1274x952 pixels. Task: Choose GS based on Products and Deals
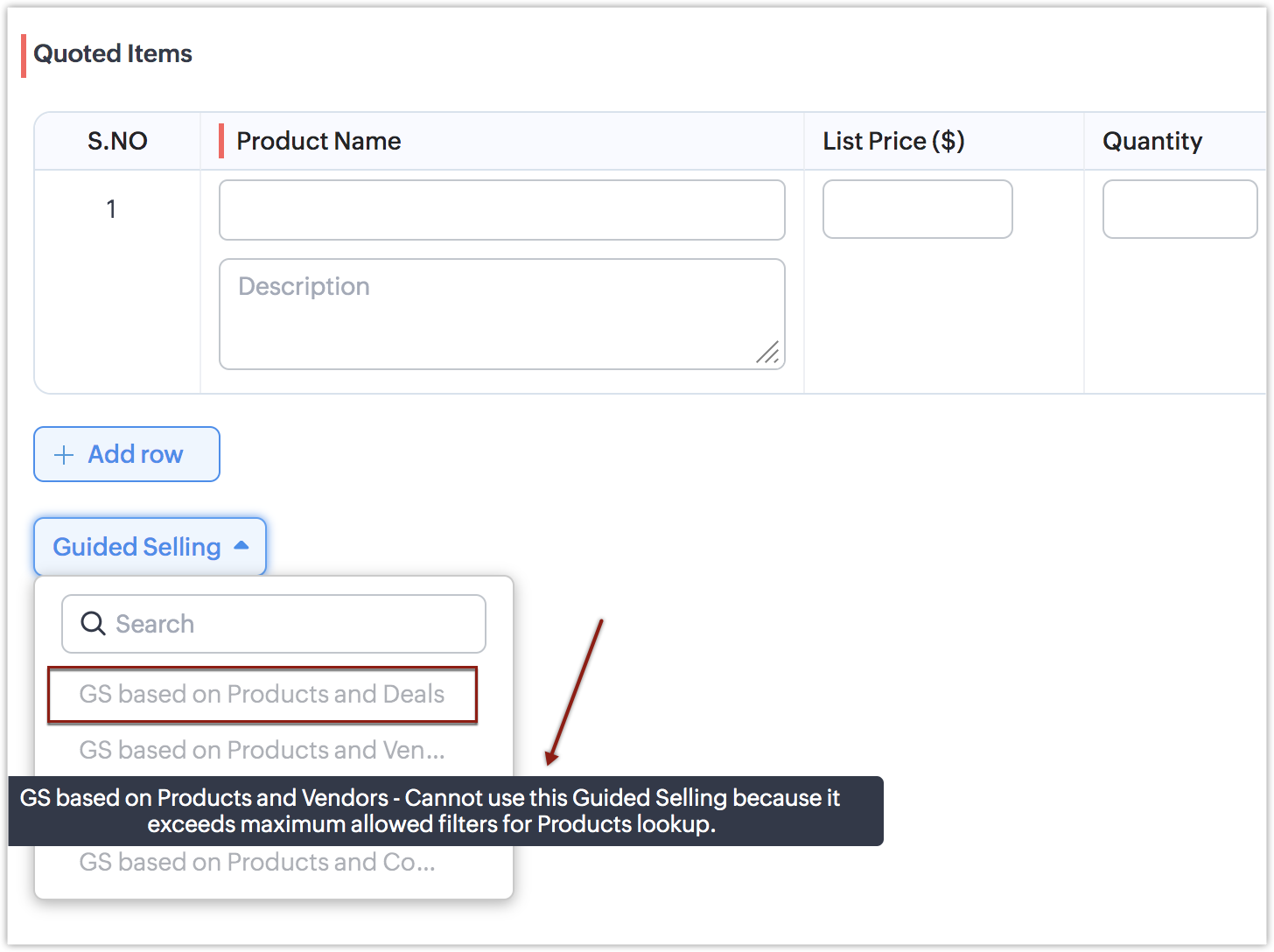pos(262,695)
